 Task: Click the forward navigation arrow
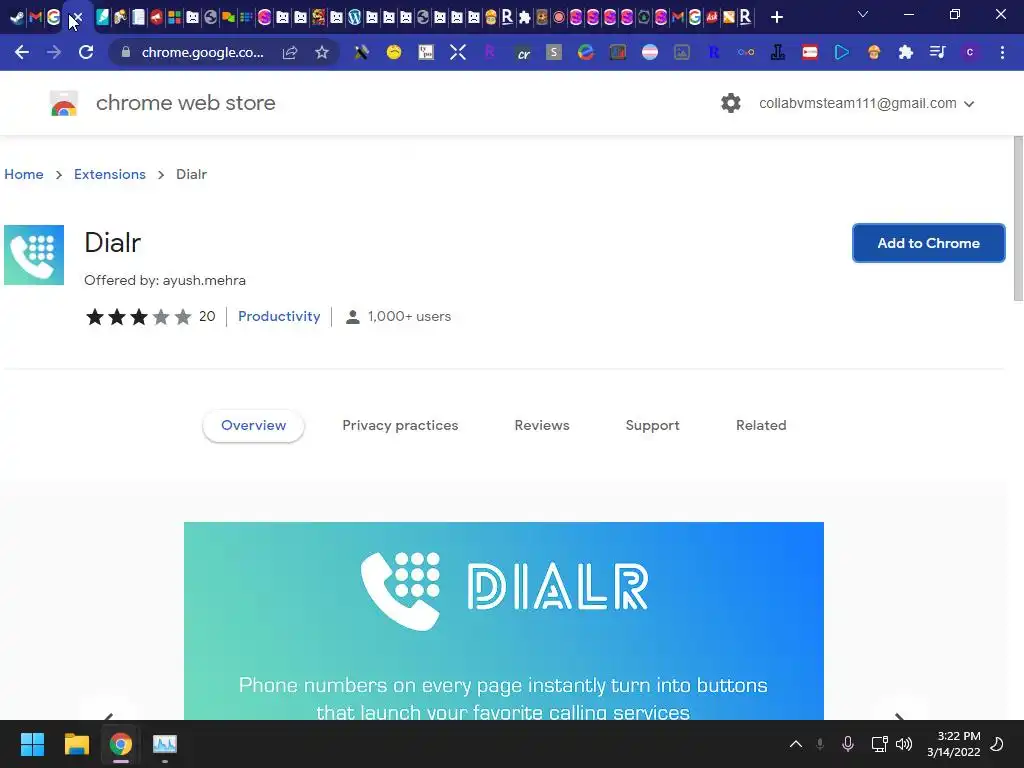tap(54, 52)
